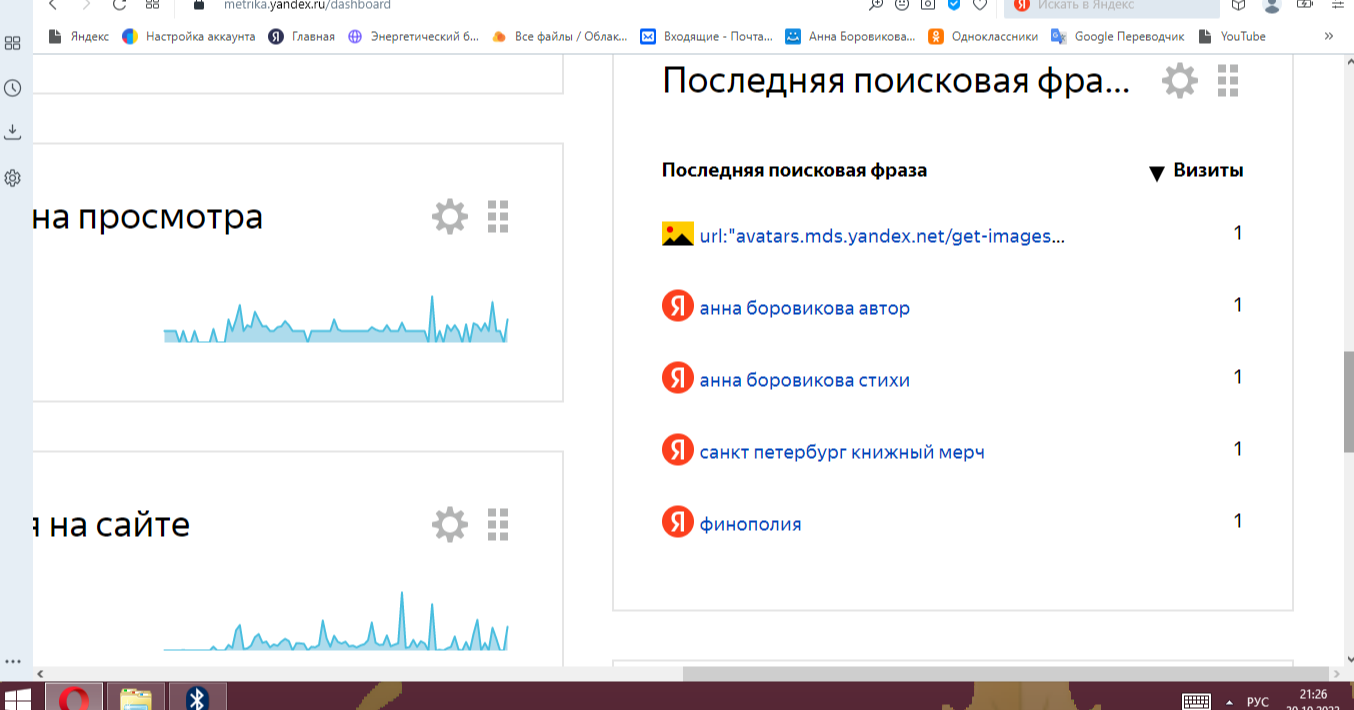Go forward in browser history
This screenshot has height=710, width=1354.
[x=86, y=5]
